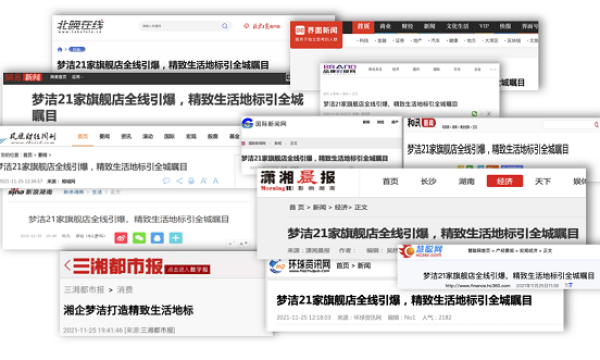Select the 天下 tab on 潇湘晨报

pyautogui.click(x=543, y=181)
